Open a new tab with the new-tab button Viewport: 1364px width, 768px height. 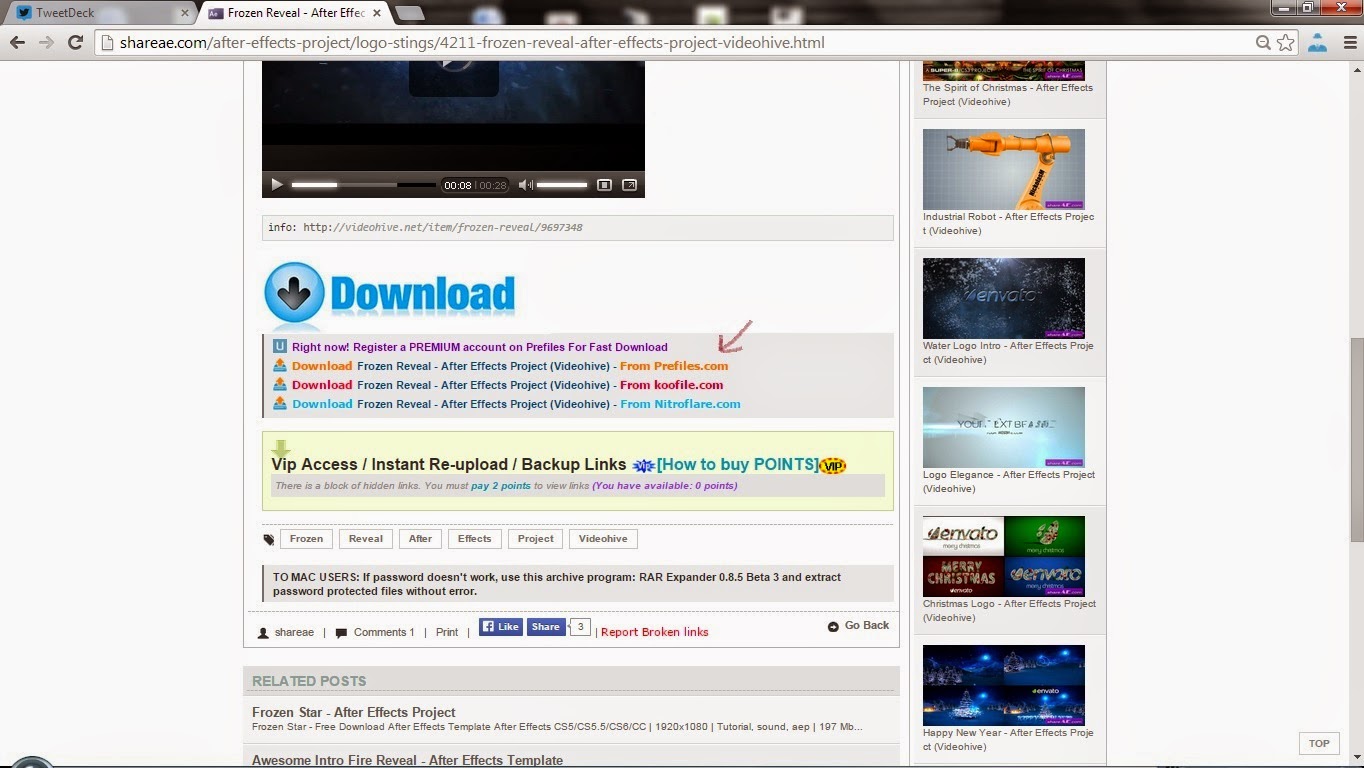pos(410,13)
